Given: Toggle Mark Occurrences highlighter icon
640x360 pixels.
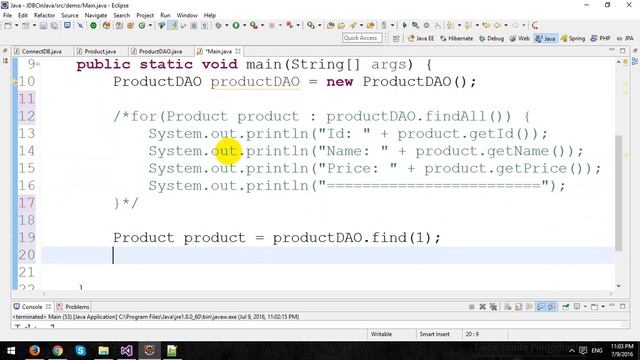Looking at the screenshot, I should (x=173, y=25).
